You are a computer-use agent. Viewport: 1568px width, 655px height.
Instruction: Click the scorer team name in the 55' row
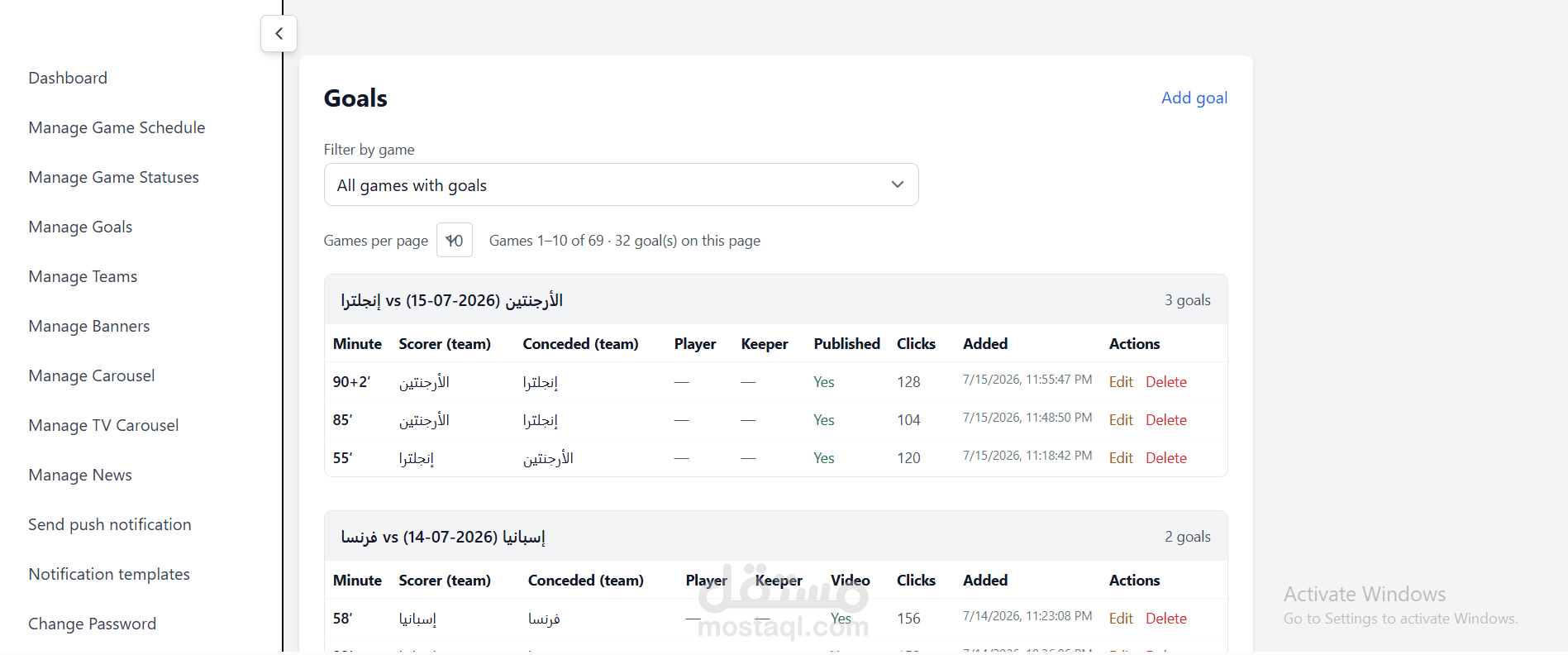(x=417, y=458)
